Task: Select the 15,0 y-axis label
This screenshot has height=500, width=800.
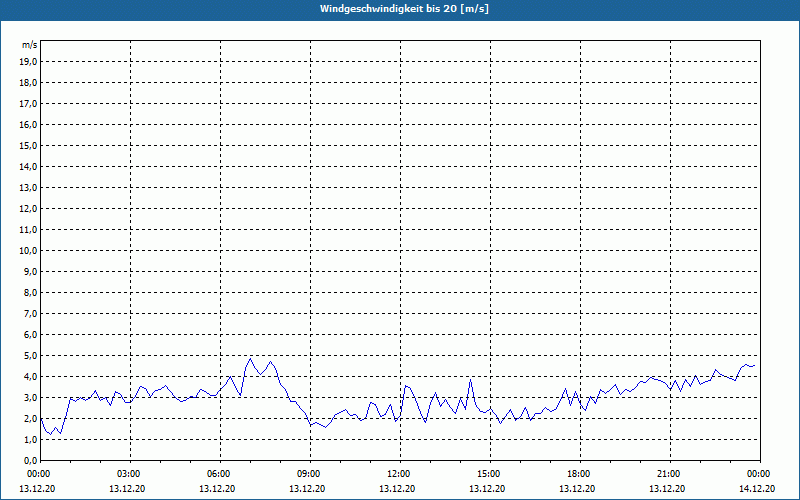Action: (x=29, y=145)
